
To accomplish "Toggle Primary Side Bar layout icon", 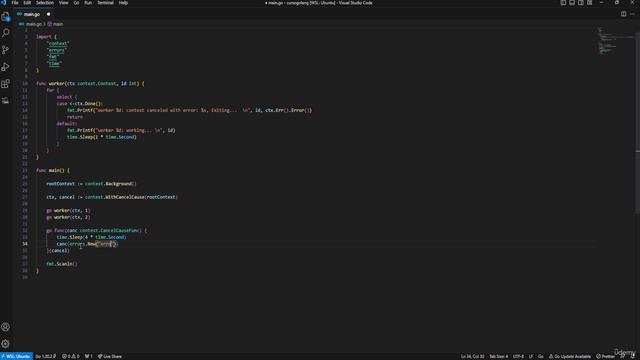I will 563,2.
